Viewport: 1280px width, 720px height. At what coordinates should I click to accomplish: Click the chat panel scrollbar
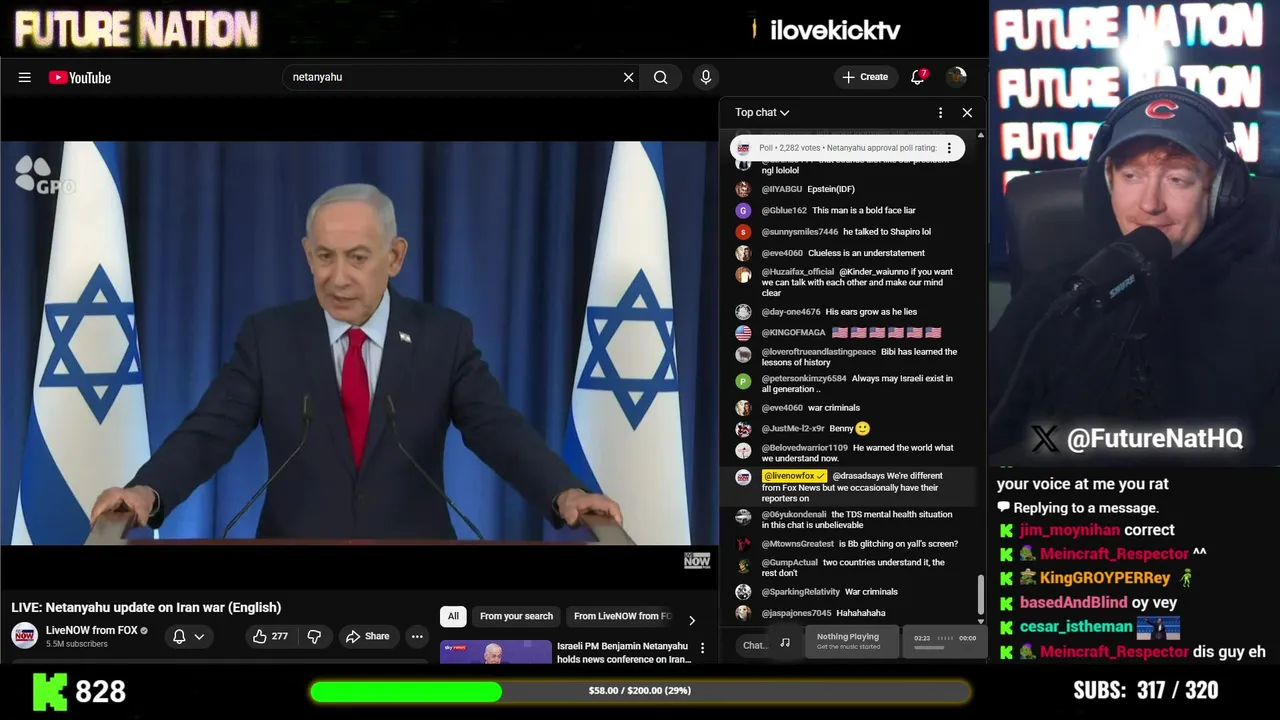(980, 595)
